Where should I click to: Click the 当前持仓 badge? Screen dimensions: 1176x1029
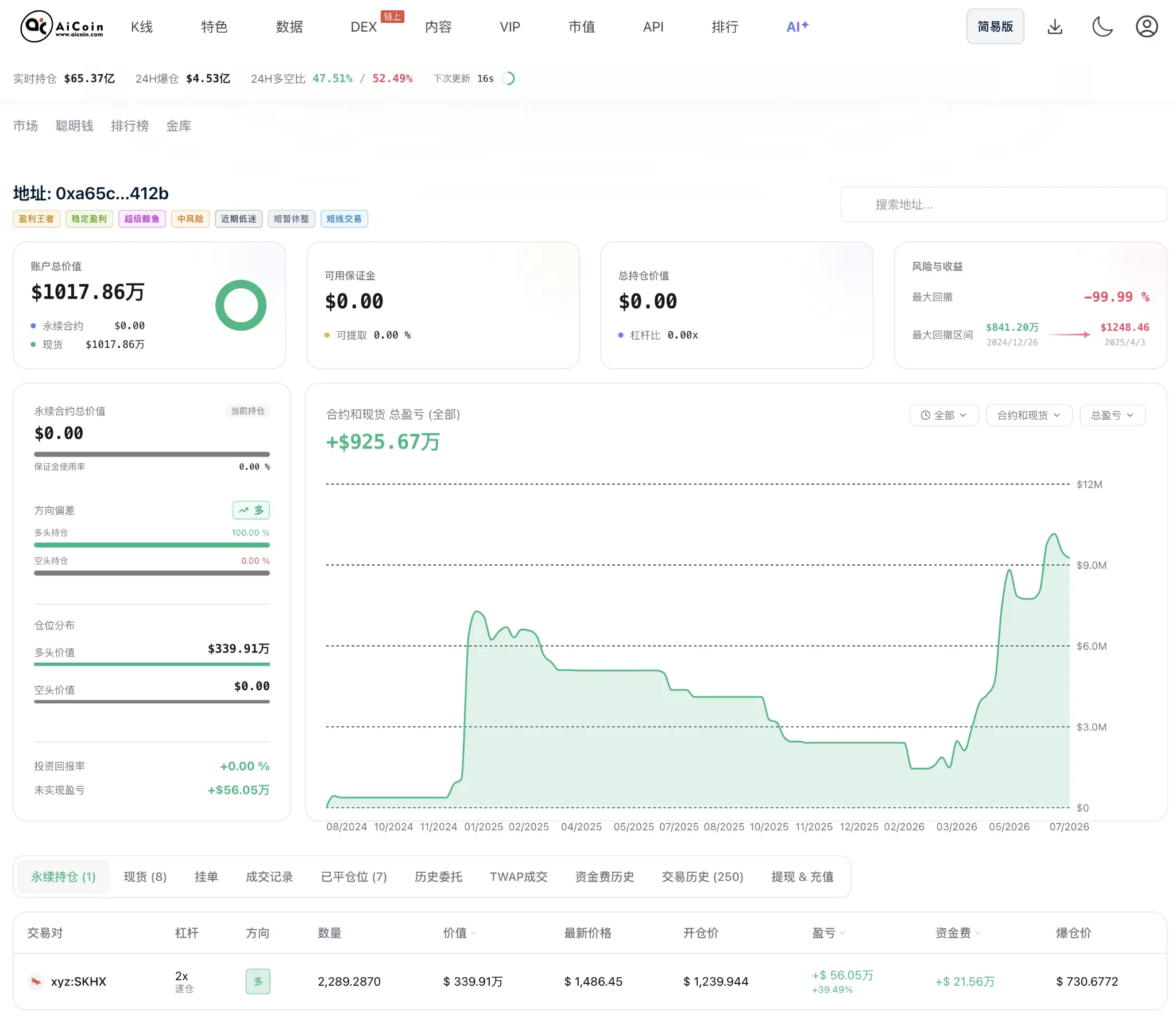(x=247, y=411)
